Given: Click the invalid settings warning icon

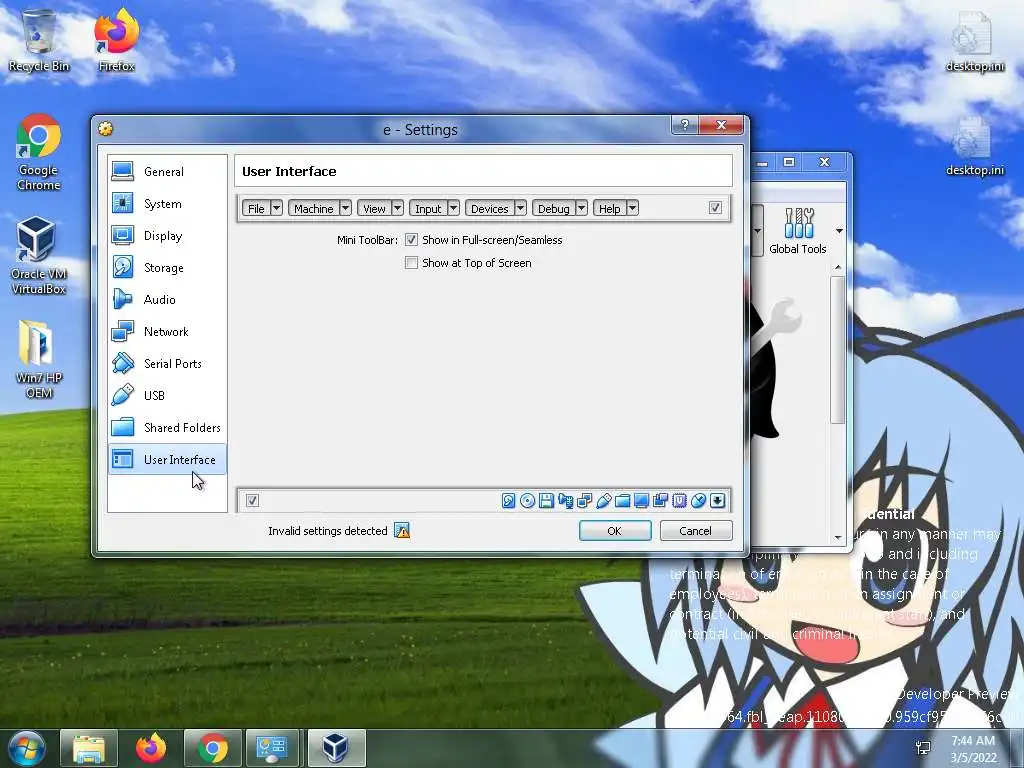Looking at the screenshot, I should pyautogui.click(x=402, y=531).
